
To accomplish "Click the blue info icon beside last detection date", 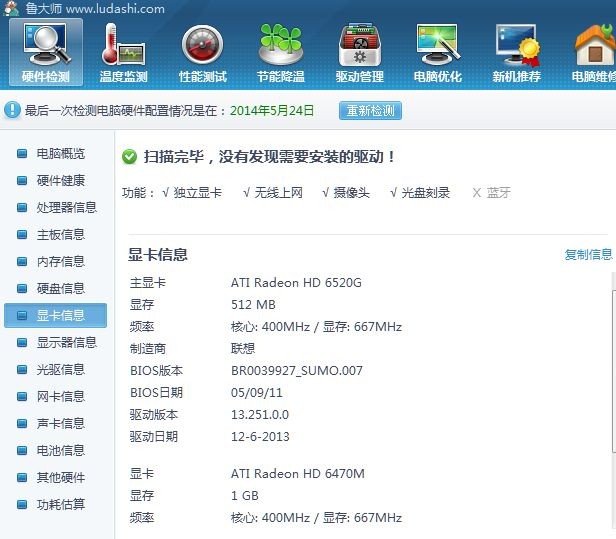I will point(12,110).
